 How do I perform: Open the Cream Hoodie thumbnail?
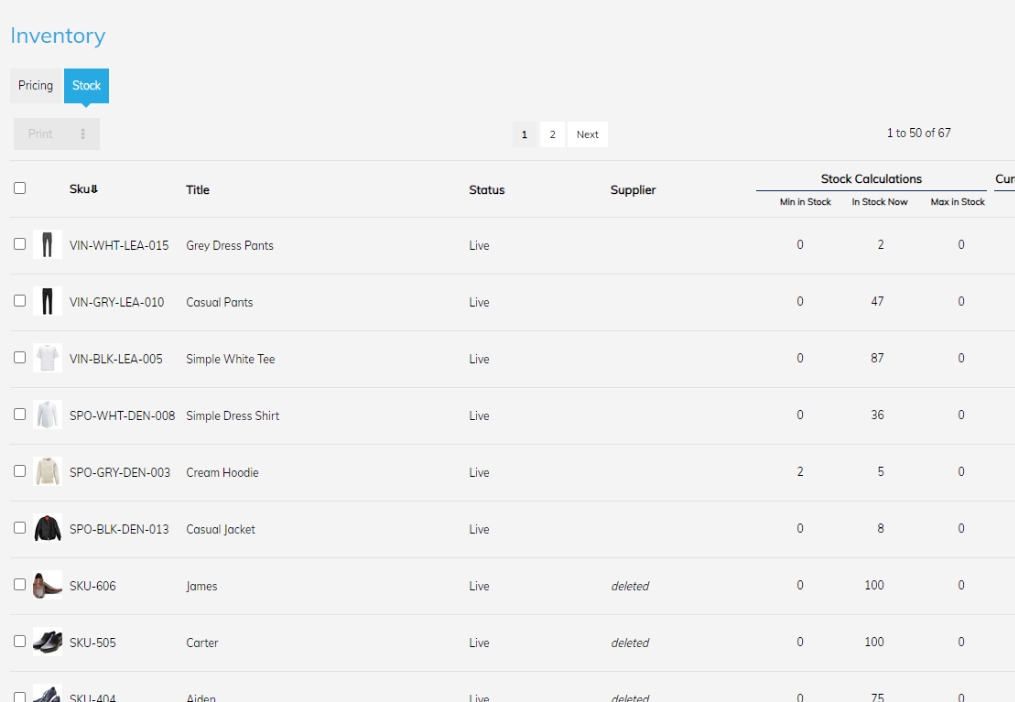[x=47, y=471]
